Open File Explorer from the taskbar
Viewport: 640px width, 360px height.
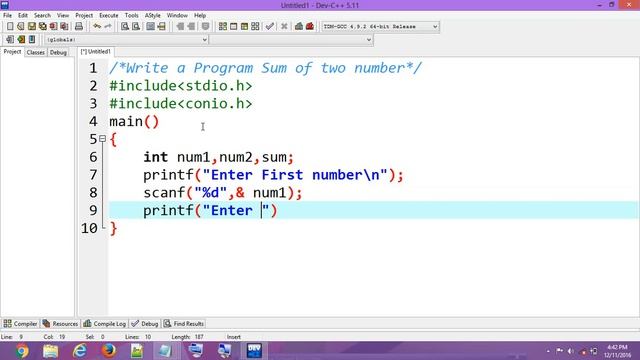(x=51, y=351)
